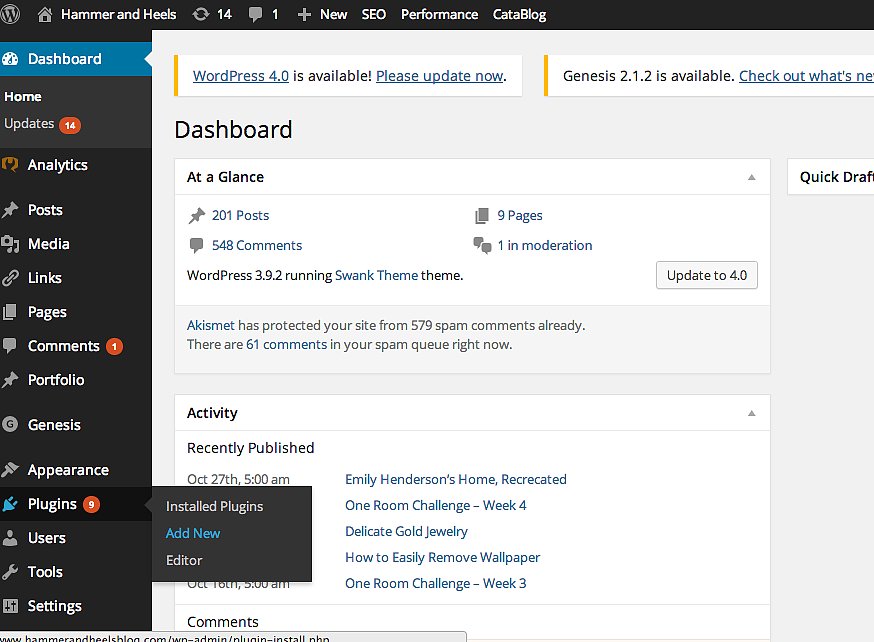Click the Plugins plug icon in the sidebar

coord(9,504)
